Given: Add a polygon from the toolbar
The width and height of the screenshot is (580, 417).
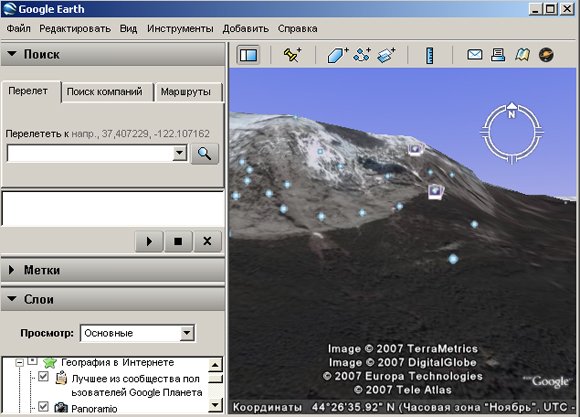Looking at the screenshot, I should 337,56.
